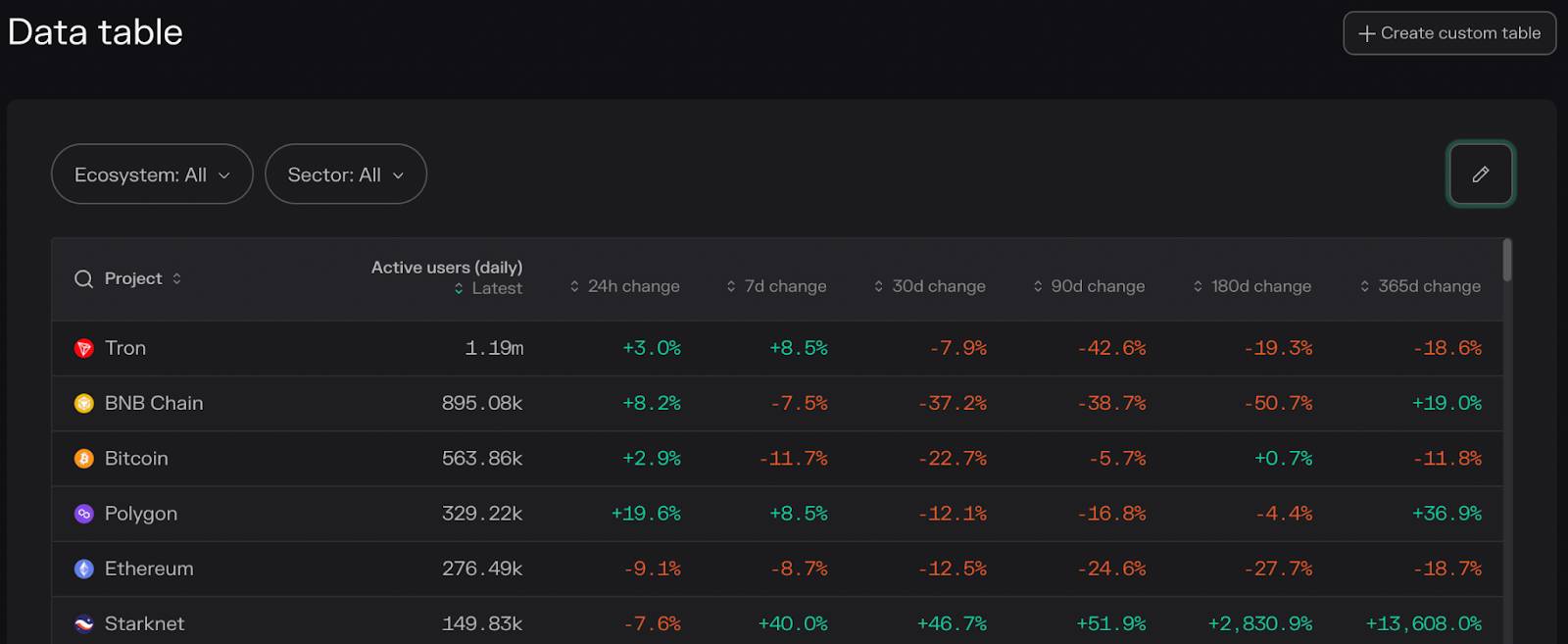Click the Tron logo icon
The height and width of the screenshot is (644, 1568).
(x=84, y=348)
